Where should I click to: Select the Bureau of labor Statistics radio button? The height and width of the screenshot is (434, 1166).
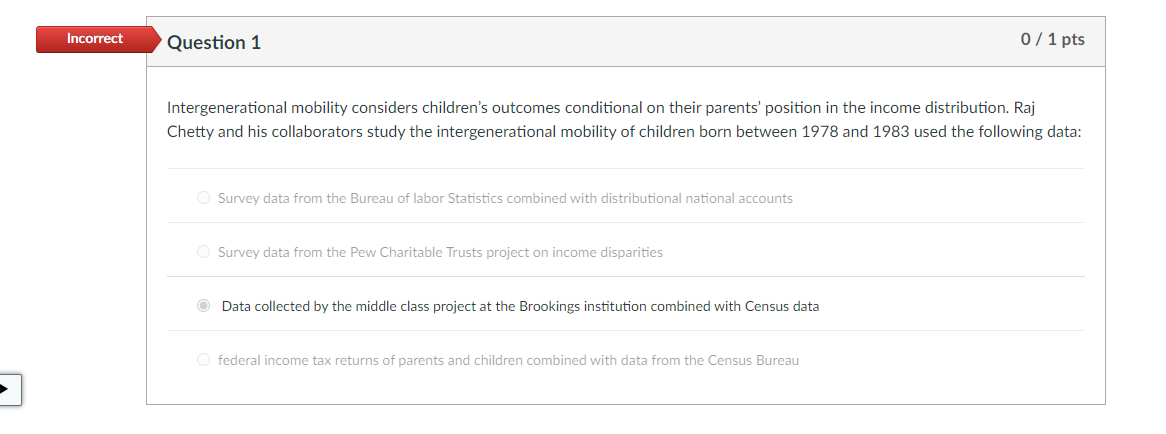(203, 198)
